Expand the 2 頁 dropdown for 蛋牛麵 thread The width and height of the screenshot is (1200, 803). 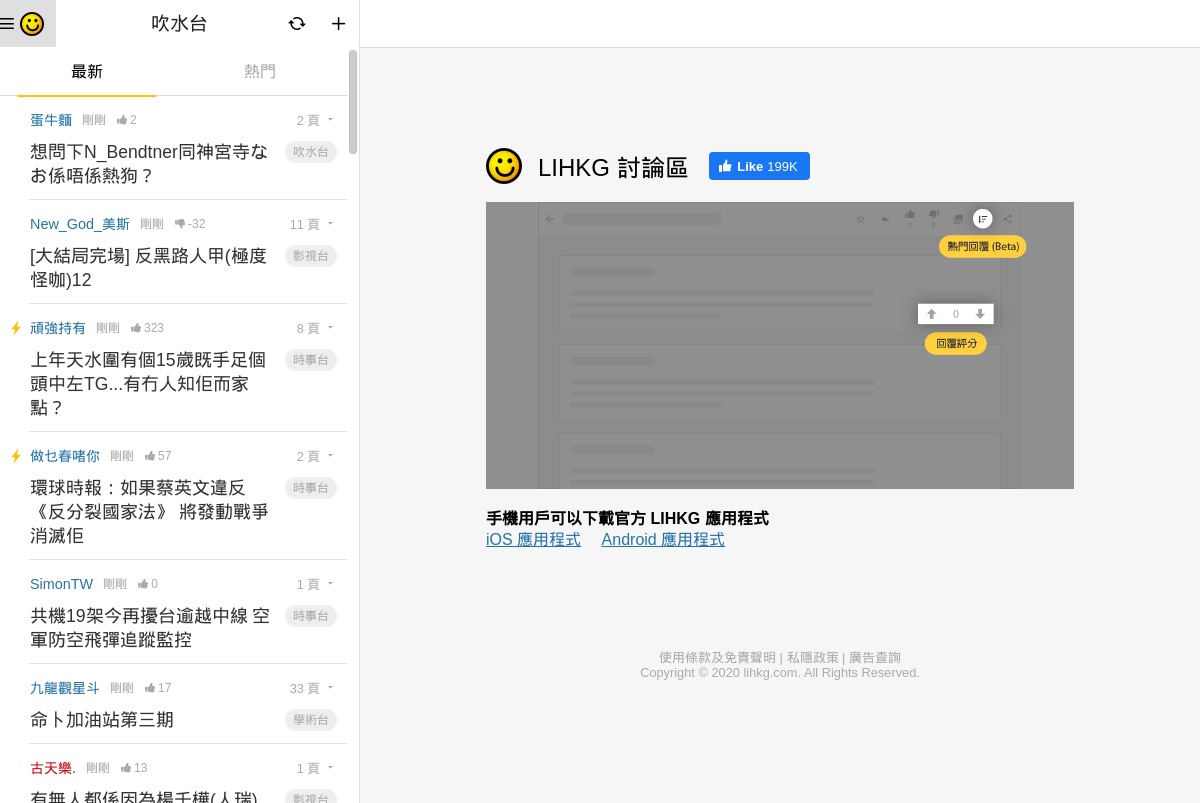click(316, 120)
